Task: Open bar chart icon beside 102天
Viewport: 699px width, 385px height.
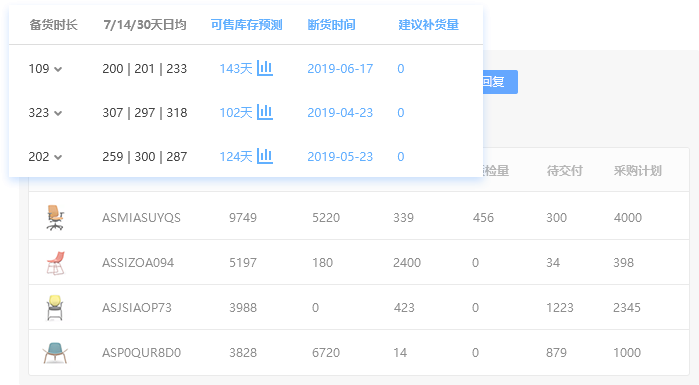Action: (265, 112)
